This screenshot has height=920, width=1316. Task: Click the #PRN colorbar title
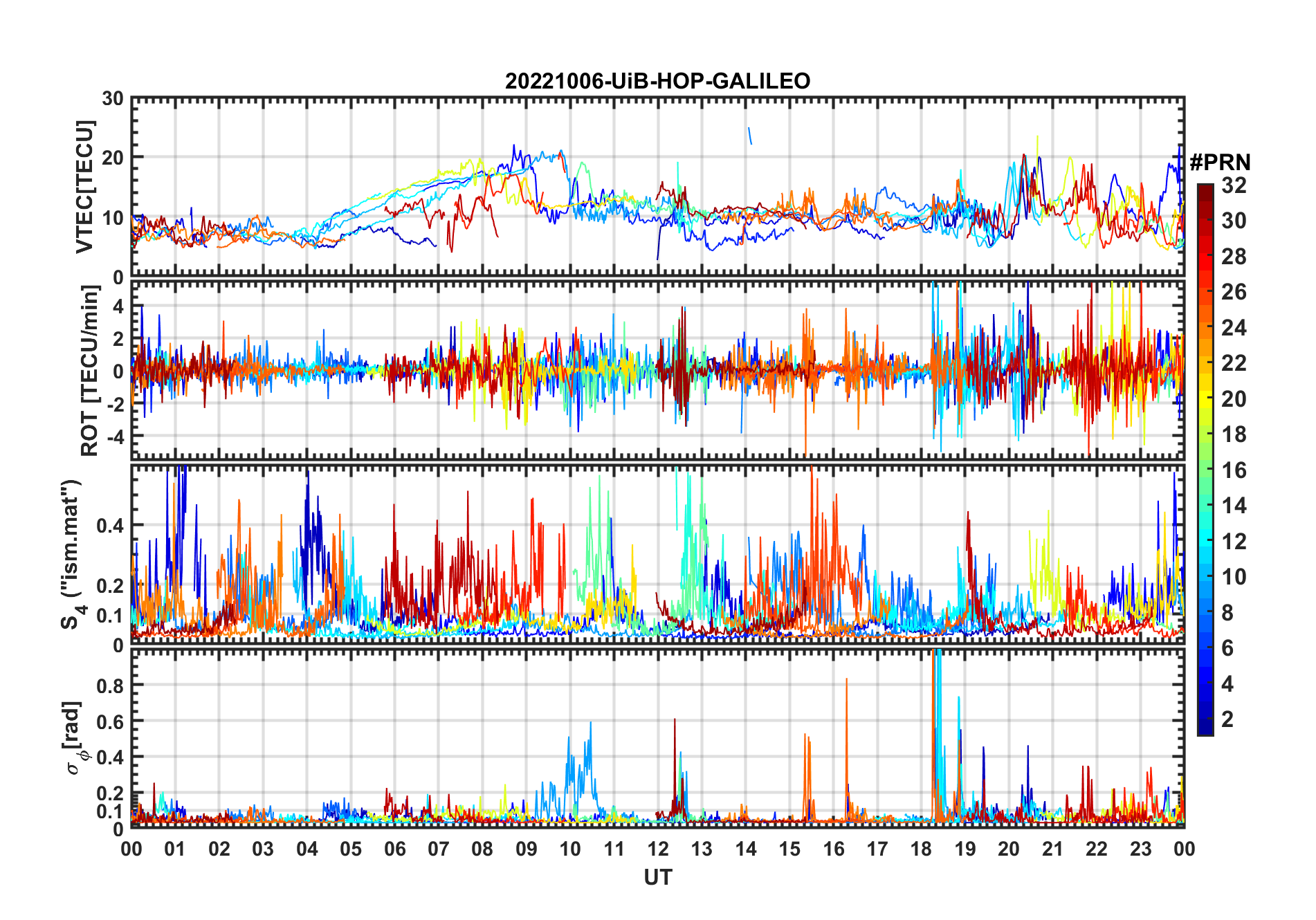point(1221,163)
